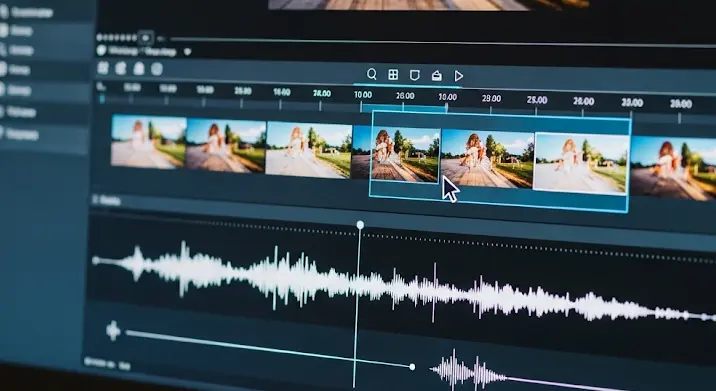This screenshot has height=391, width=716.
Task: Click the small boxed button after the row of dots
Action: pos(146,37)
